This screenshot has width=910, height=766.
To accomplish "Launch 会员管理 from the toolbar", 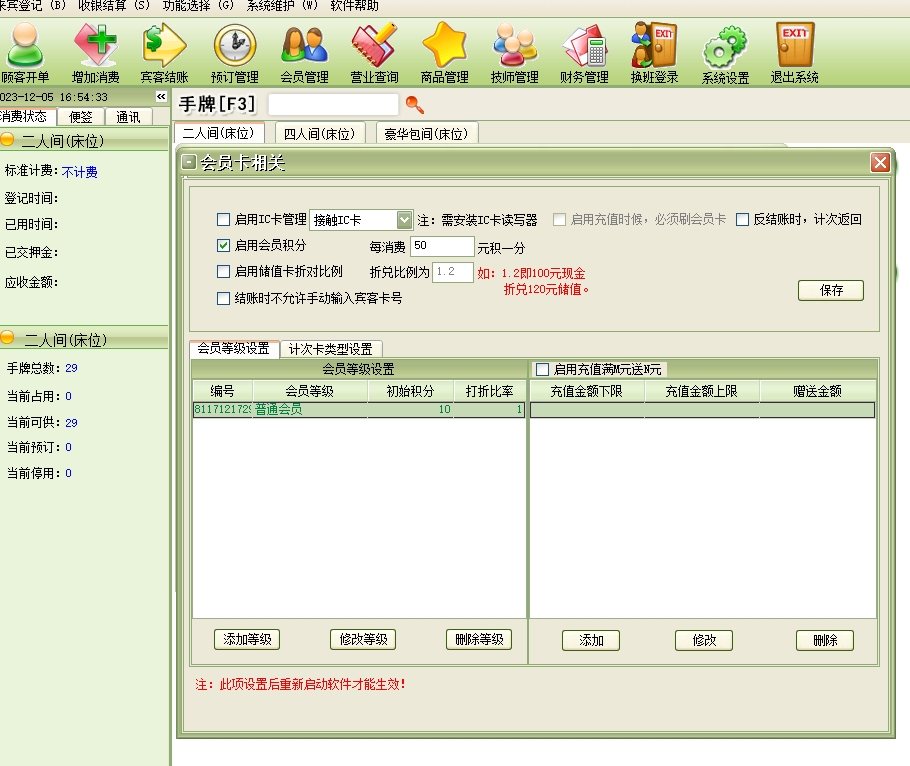I will tap(304, 46).
